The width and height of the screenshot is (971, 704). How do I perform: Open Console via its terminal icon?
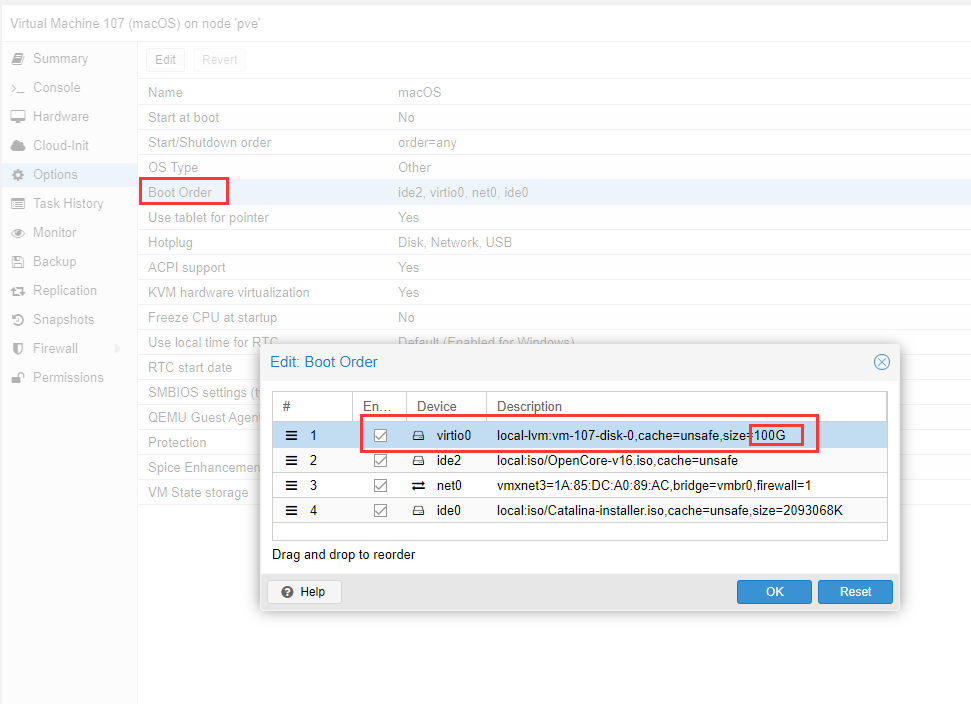point(18,88)
